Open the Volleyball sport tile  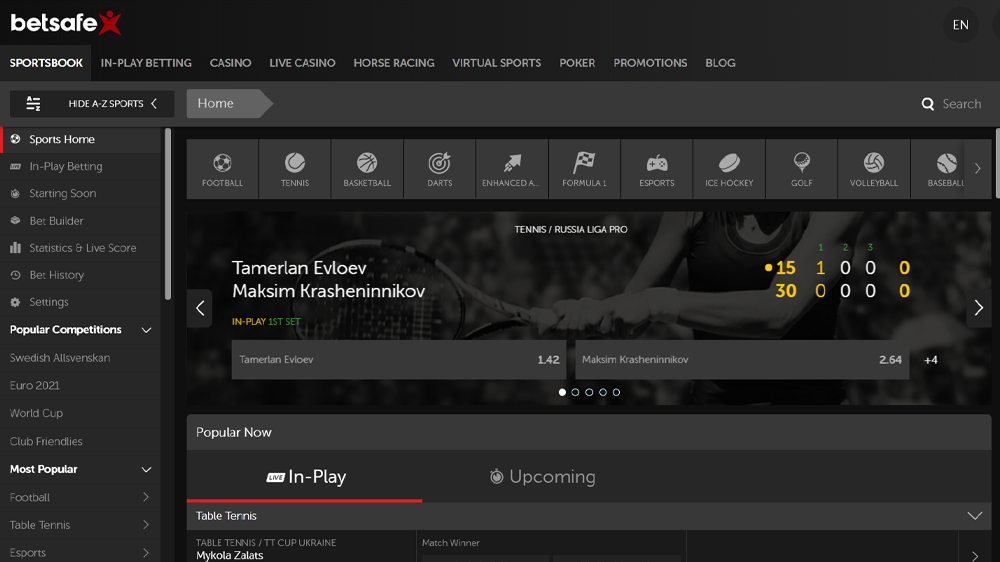tap(874, 169)
